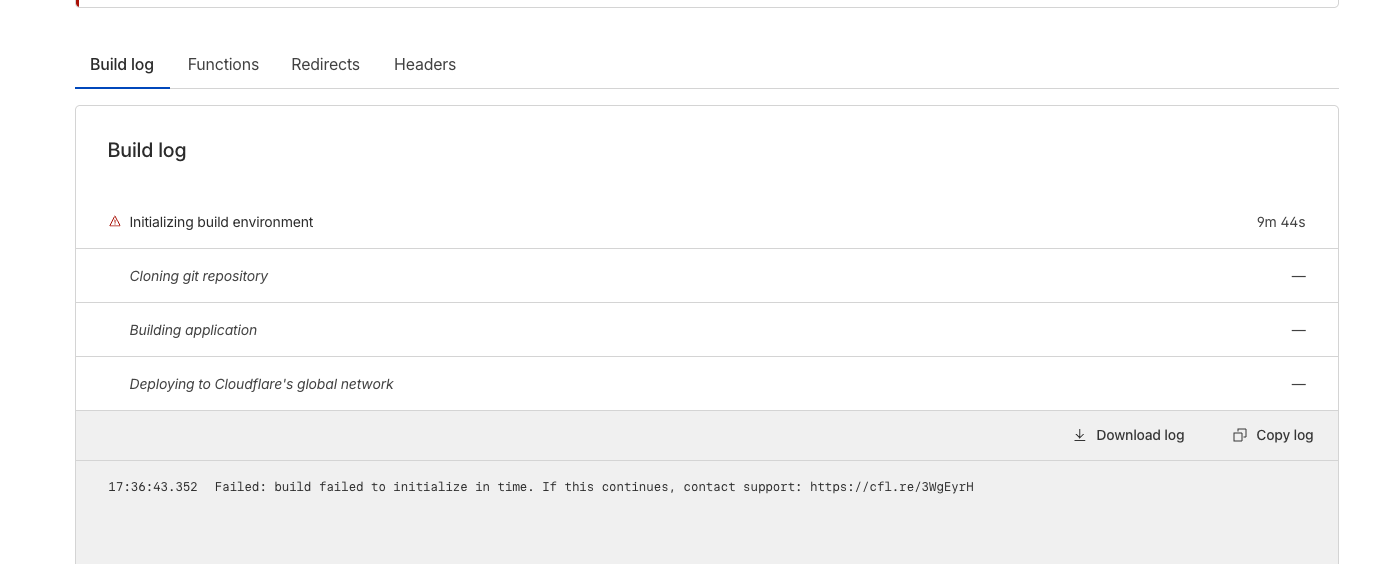Expand the Initializing build environment step

point(221,222)
